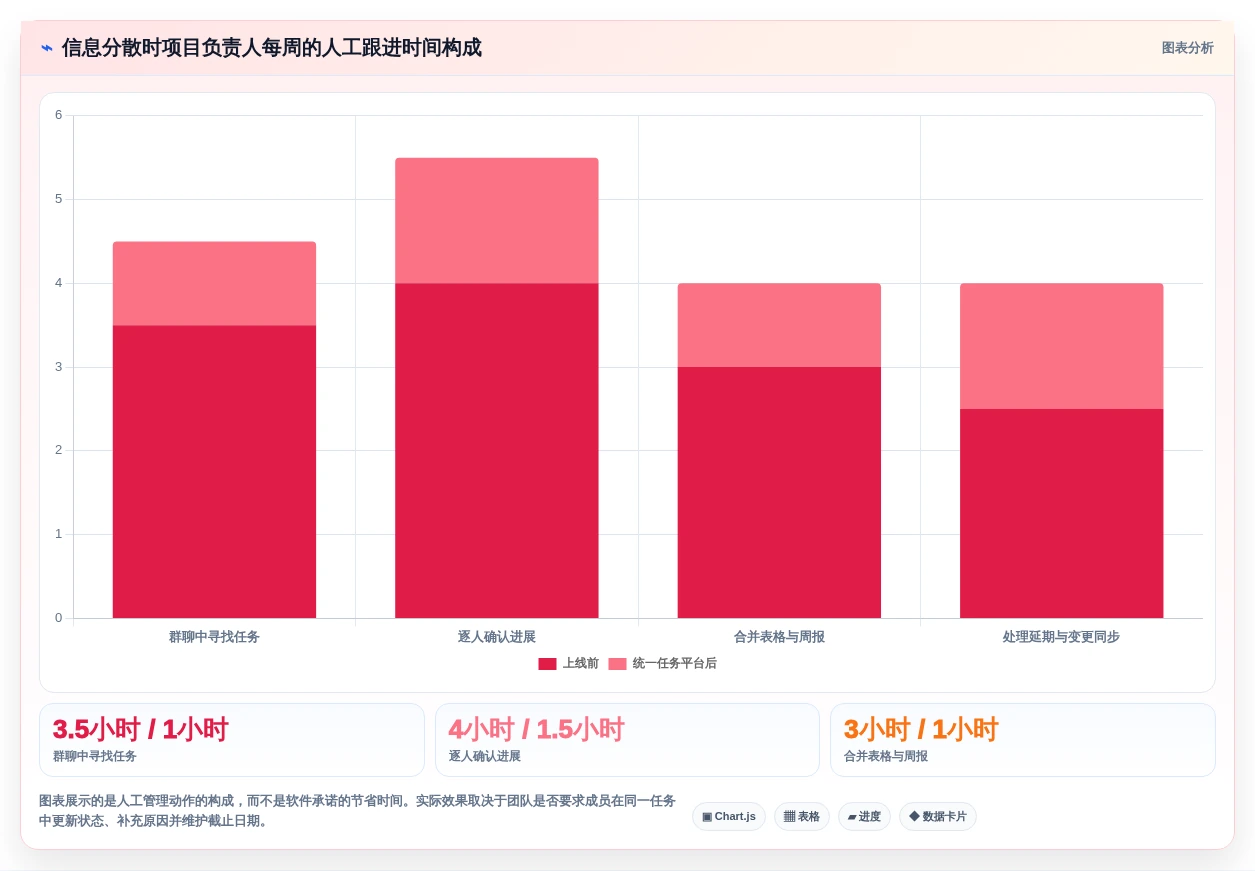Click the pink 处理延期与变更同步 bar segment
The height and width of the screenshot is (871, 1255).
pyautogui.click(x=1062, y=346)
